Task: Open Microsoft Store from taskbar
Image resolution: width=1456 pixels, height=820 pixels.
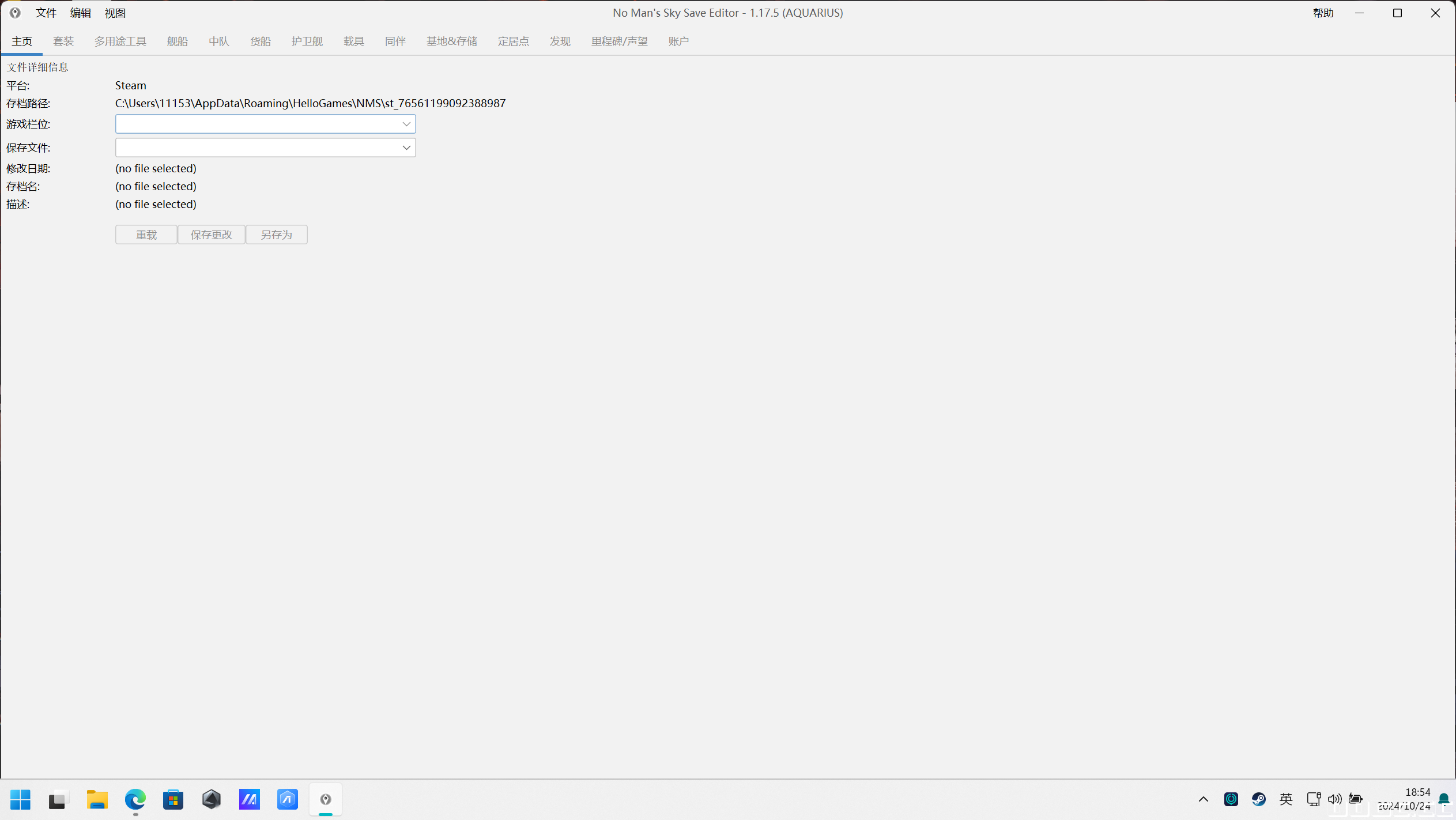Action: point(173,799)
